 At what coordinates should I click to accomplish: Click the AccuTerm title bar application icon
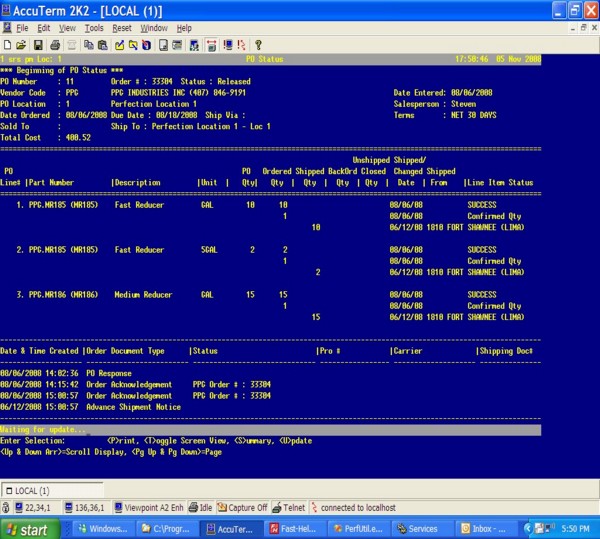tap(6, 10)
